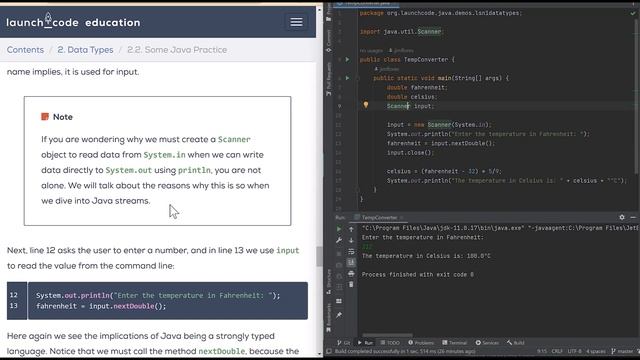Open the Structure side panel
Screen dimensions: 640x360
point(329,282)
